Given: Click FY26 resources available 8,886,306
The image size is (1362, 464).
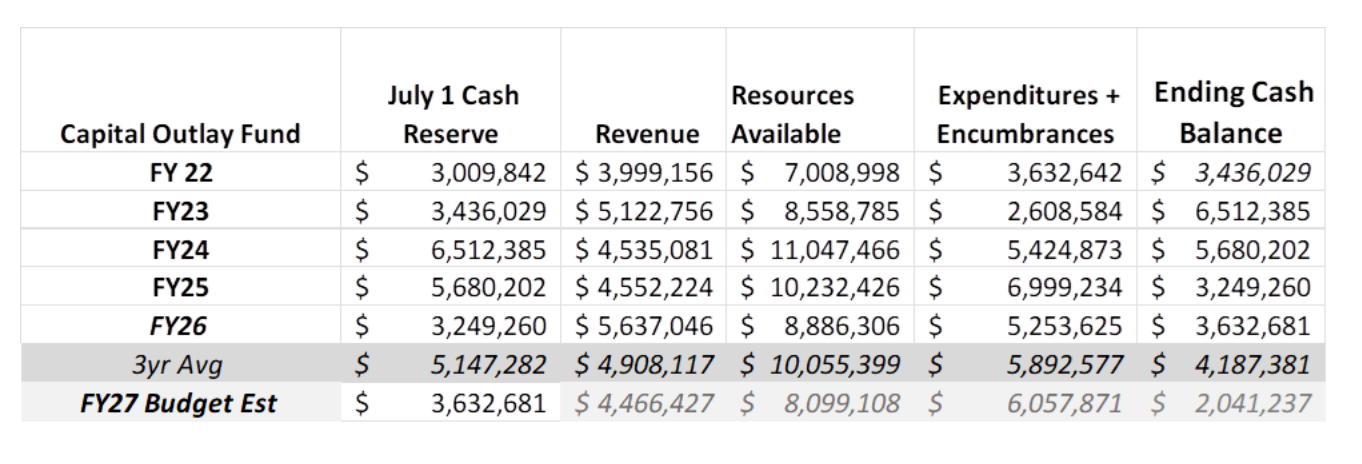Looking at the screenshot, I should click(x=842, y=327).
